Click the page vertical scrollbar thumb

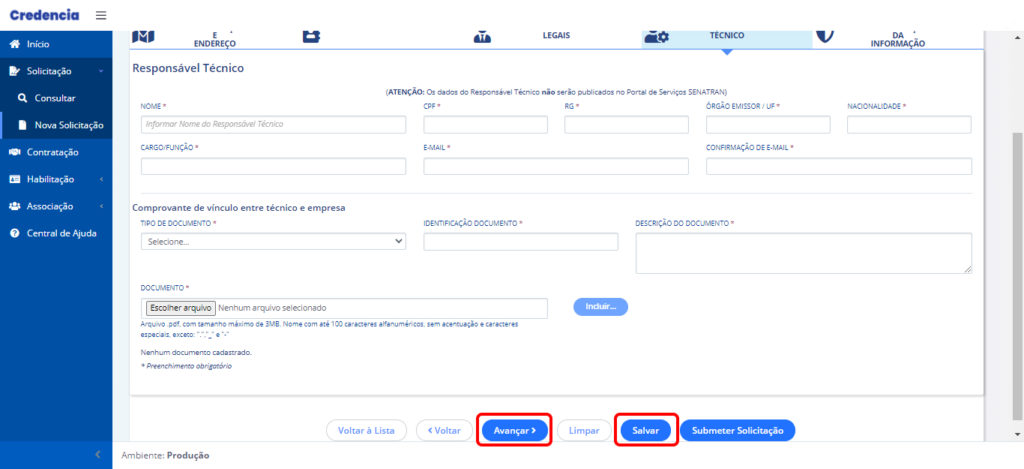(1017, 274)
